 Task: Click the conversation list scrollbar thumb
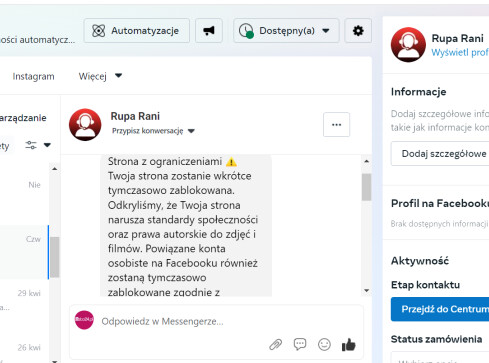(55, 257)
